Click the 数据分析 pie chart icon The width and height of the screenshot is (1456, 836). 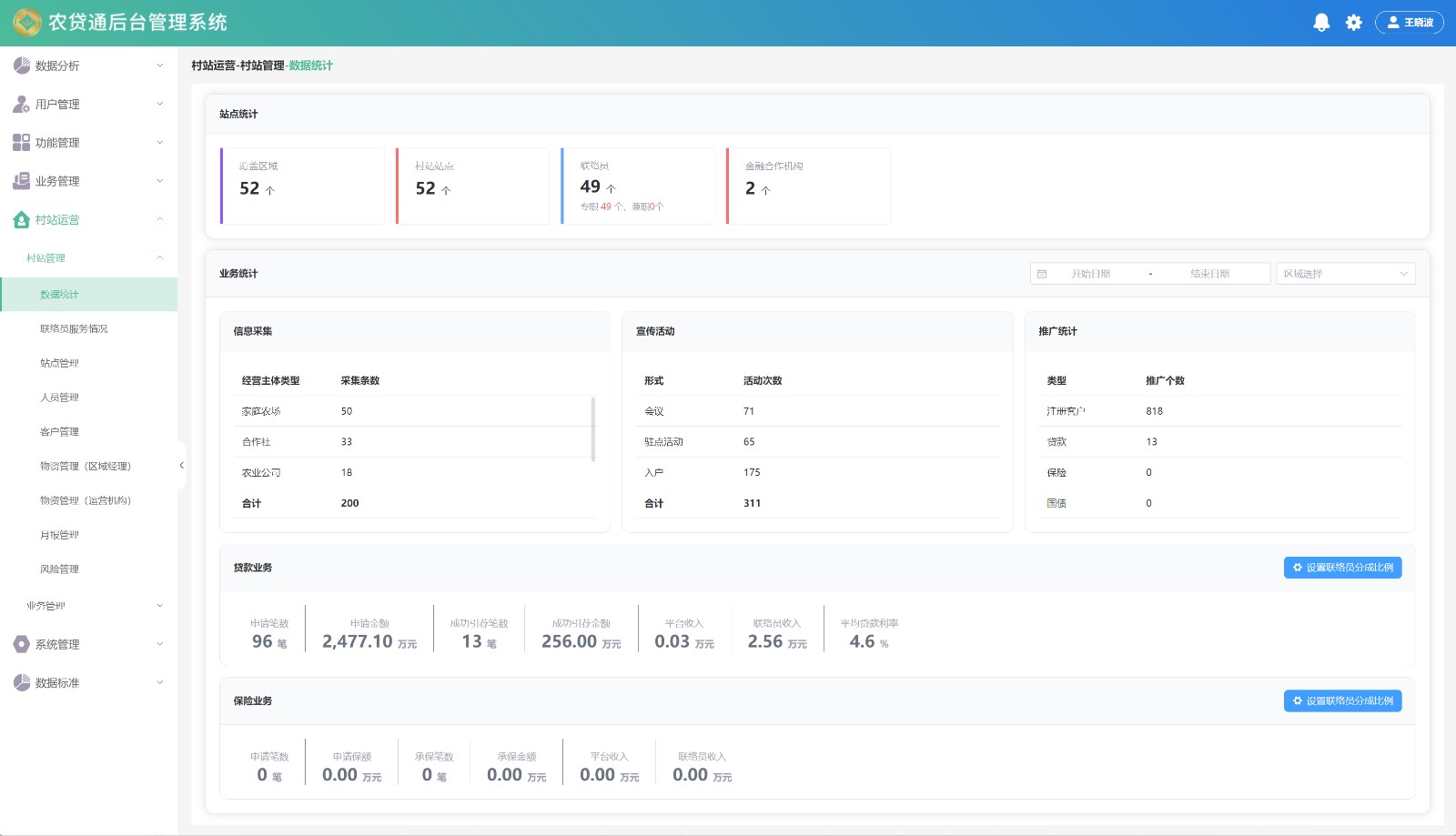(22, 65)
